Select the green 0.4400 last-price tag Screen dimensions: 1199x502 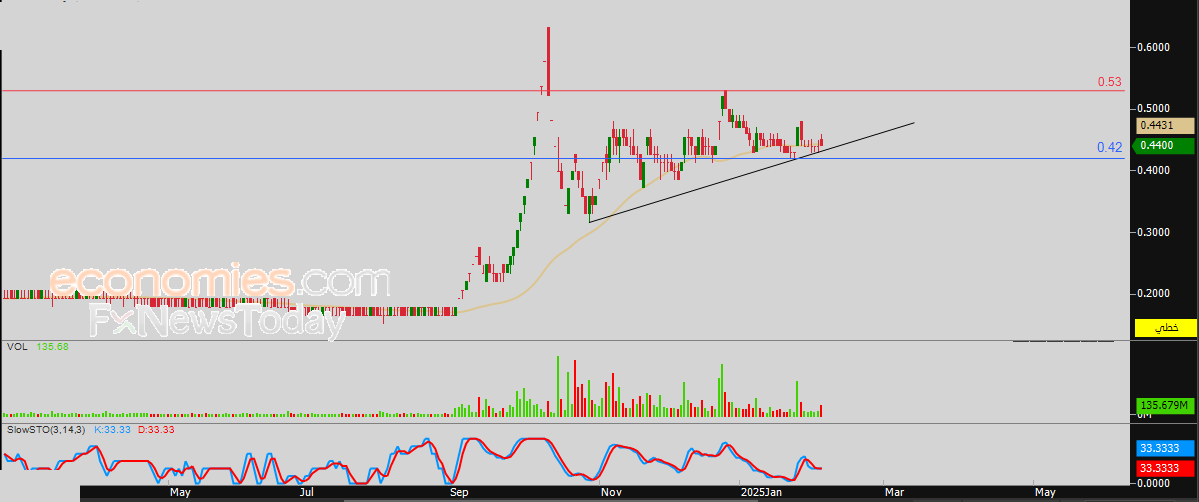(x=1165, y=145)
